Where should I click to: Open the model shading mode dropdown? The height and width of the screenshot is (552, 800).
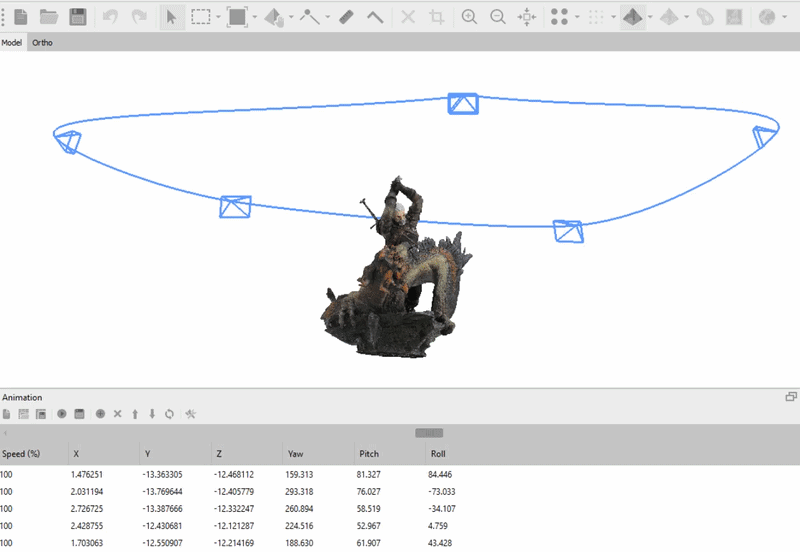point(650,17)
